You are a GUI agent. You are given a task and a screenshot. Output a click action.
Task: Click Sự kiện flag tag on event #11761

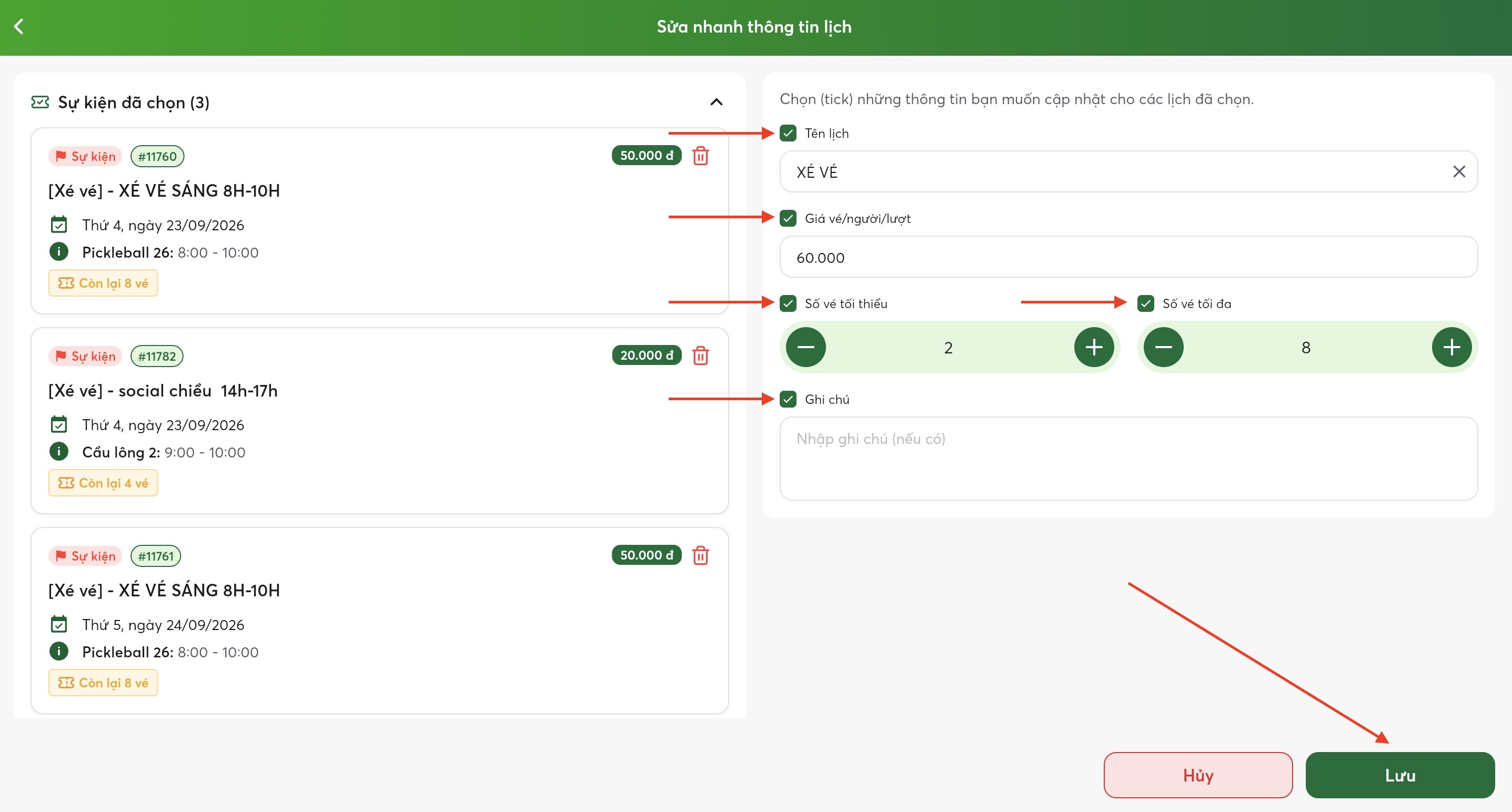(x=85, y=555)
